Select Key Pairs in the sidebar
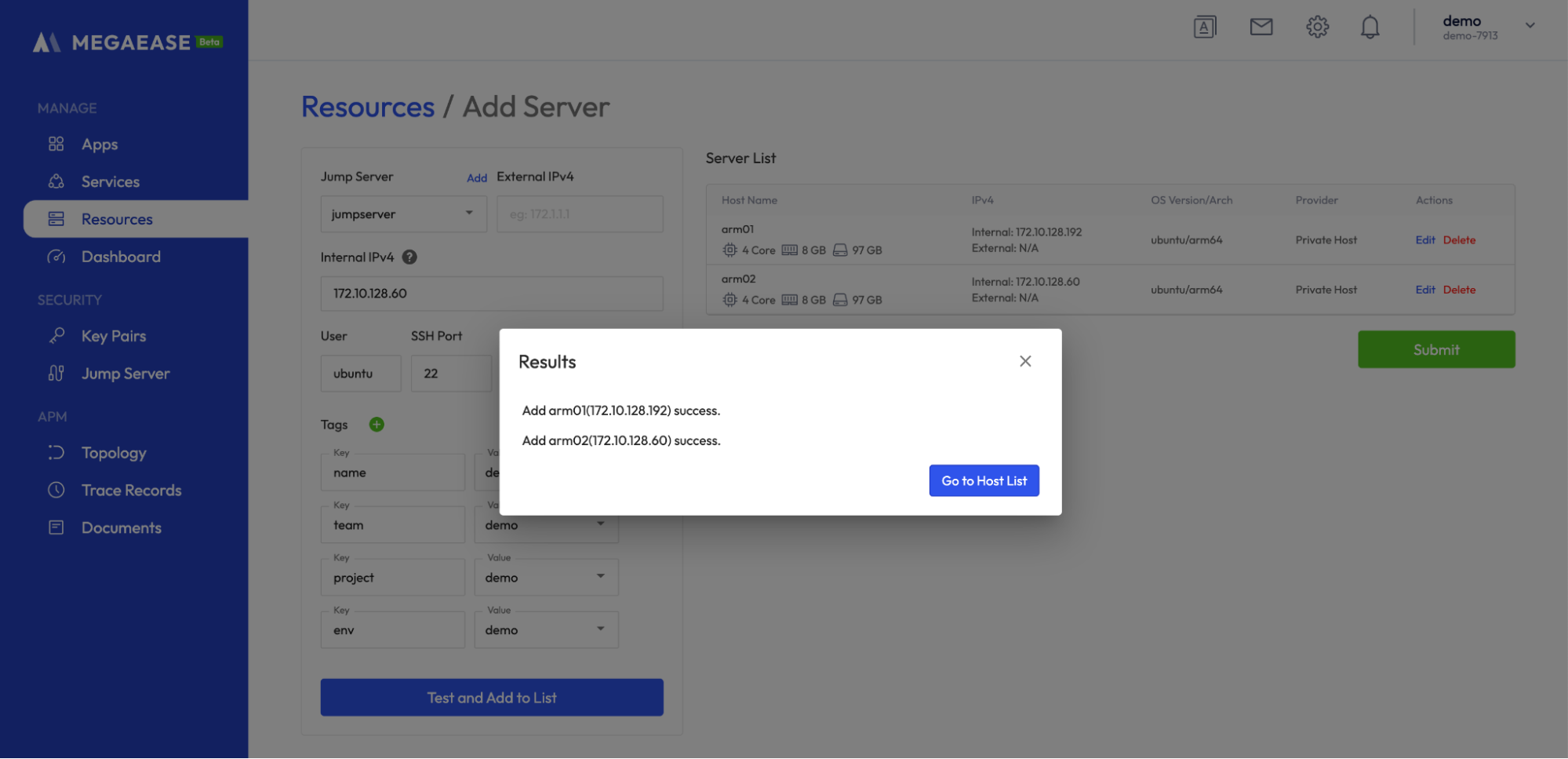This screenshot has width=1568, height=759. coord(114,336)
